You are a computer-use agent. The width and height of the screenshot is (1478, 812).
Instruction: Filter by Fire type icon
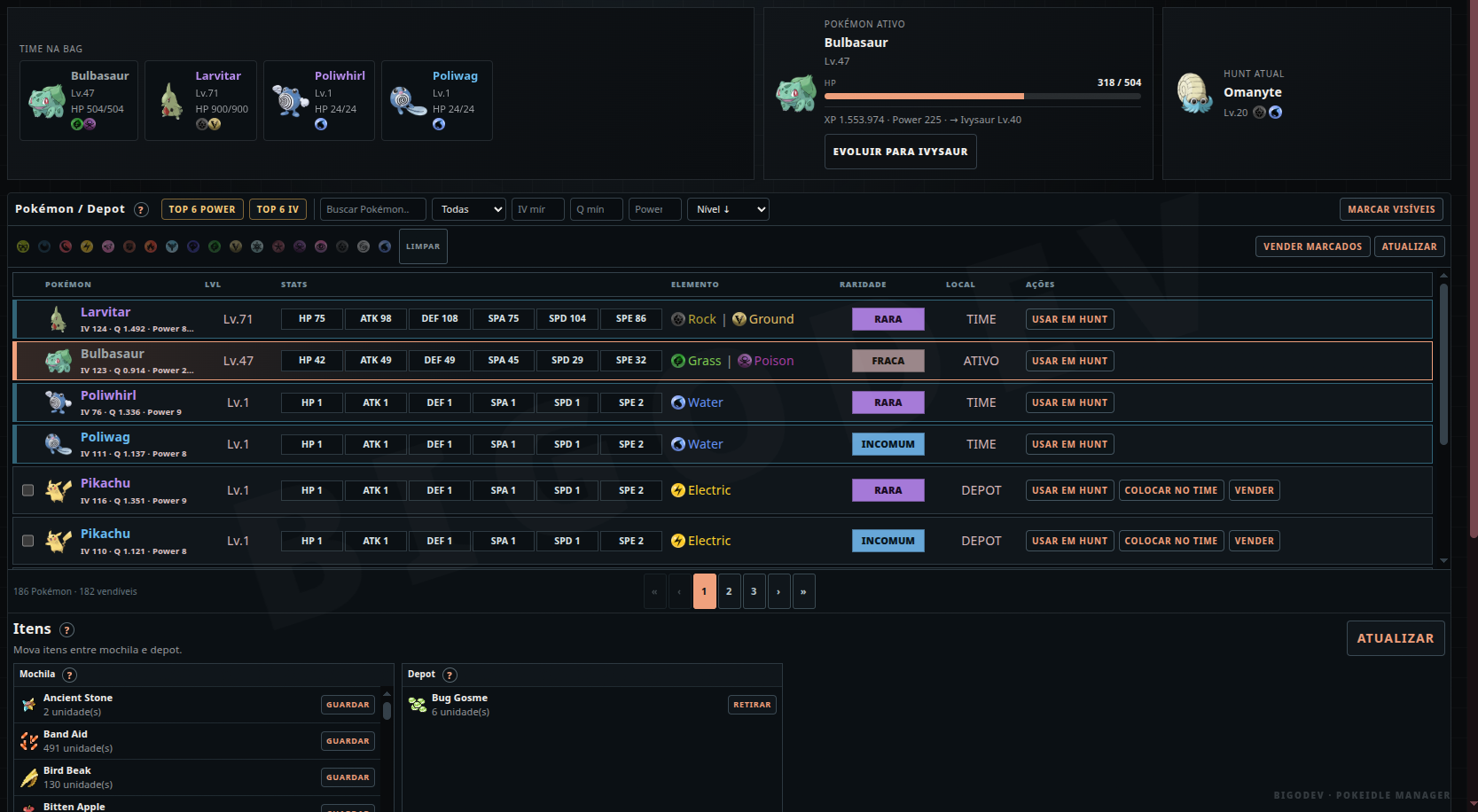151,246
